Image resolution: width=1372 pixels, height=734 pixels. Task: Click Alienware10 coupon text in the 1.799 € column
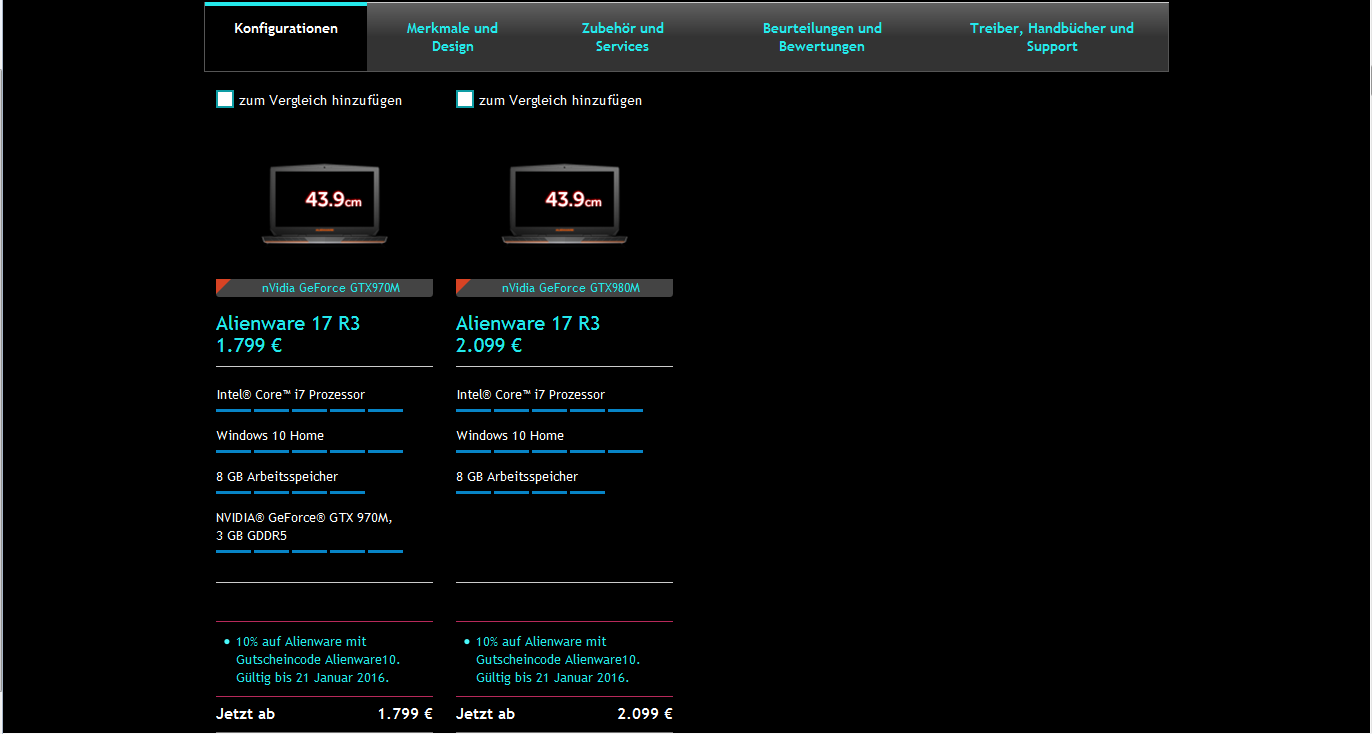pos(317,660)
